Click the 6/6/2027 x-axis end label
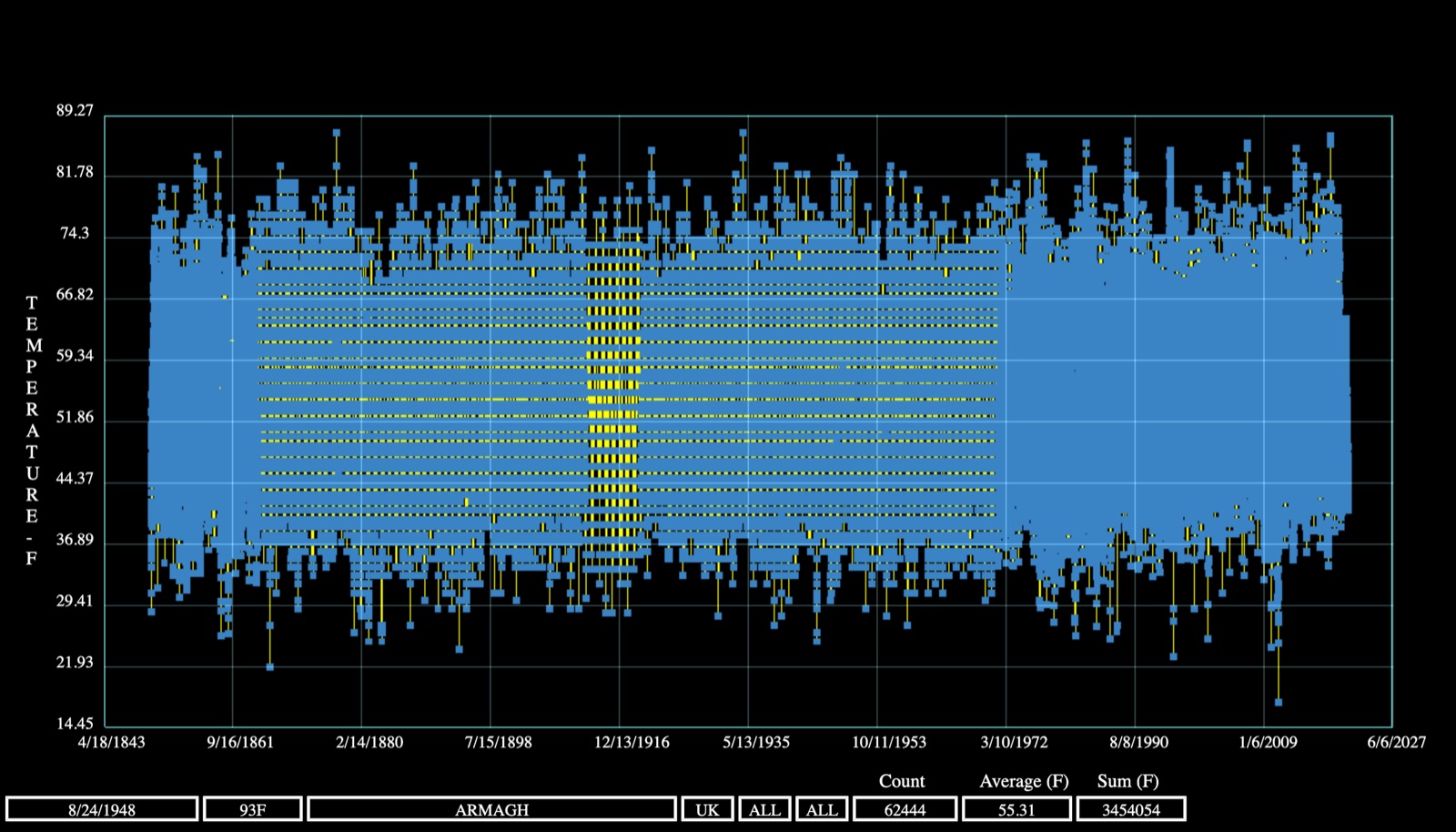The image size is (1456, 832). (x=1397, y=742)
